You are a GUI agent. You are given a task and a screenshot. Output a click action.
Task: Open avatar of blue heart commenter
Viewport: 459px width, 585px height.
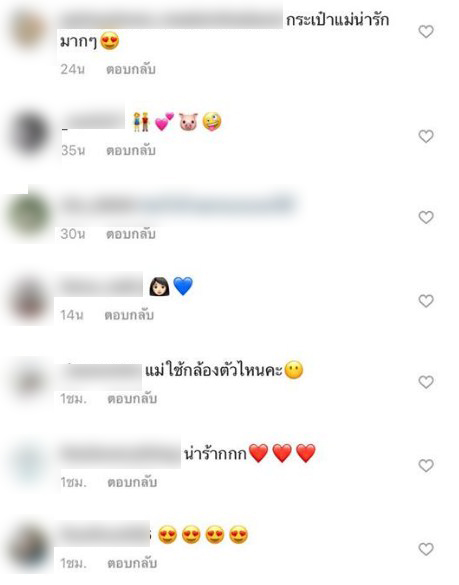click(30, 301)
